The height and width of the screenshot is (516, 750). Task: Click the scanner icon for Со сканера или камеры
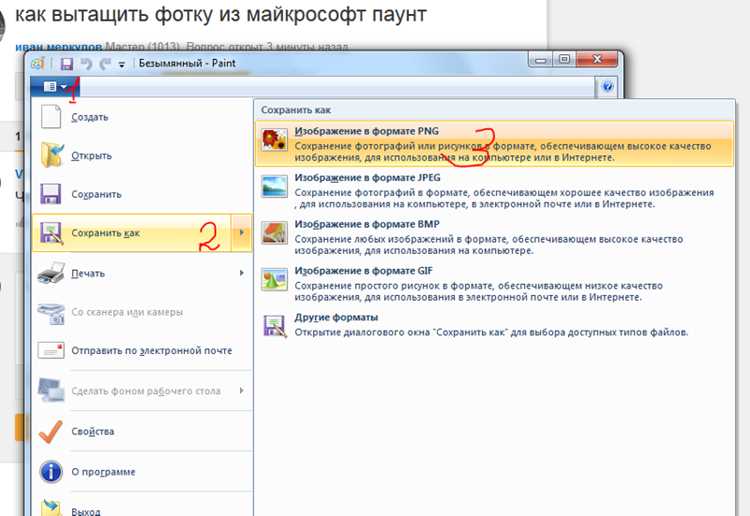tap(51, 313)
